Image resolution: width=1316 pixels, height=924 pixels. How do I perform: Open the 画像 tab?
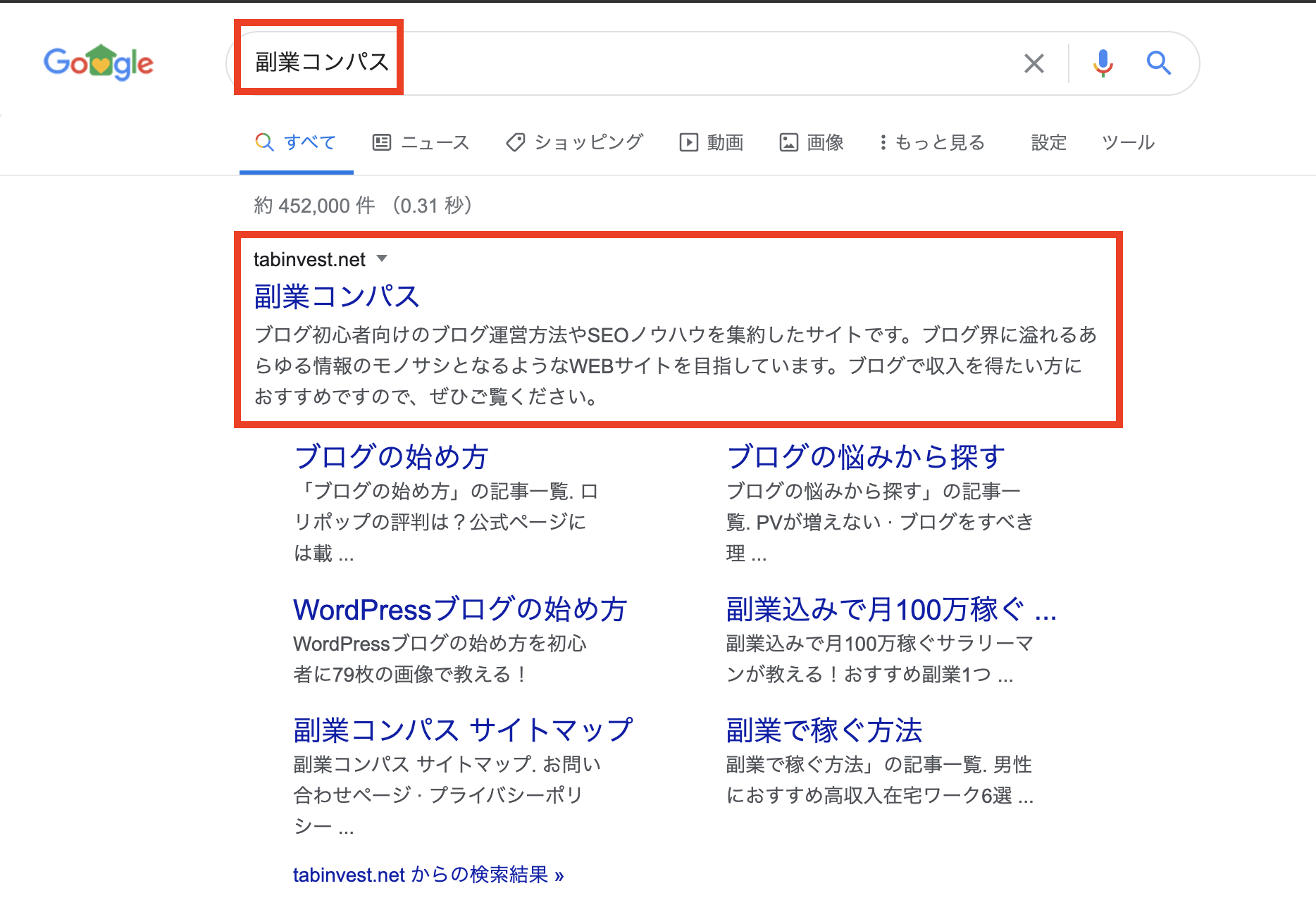pos(812,142)
